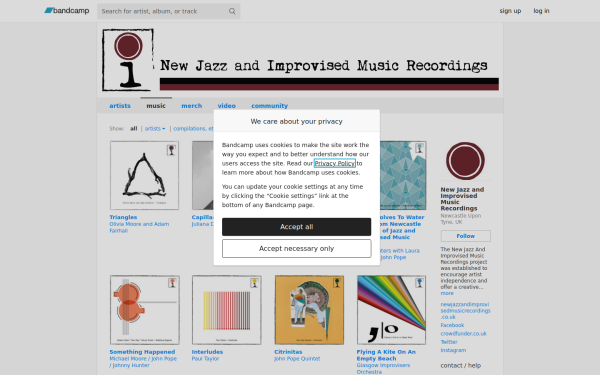Viewport: 600px width, 375px height.
Task: Open the Triangles album title link
Action: click(x=123, y=217)
